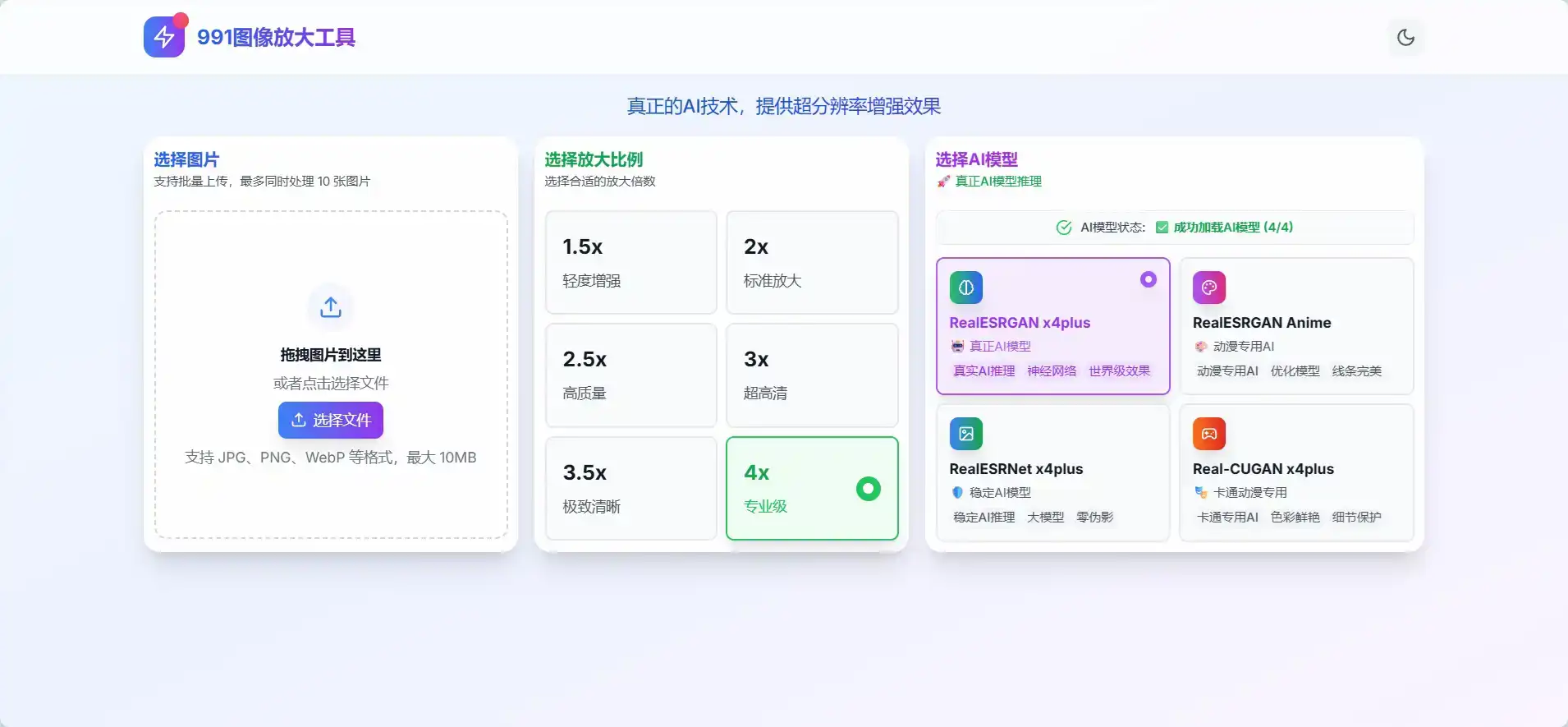Click the 选择图片 section heading

pos(186,159)
